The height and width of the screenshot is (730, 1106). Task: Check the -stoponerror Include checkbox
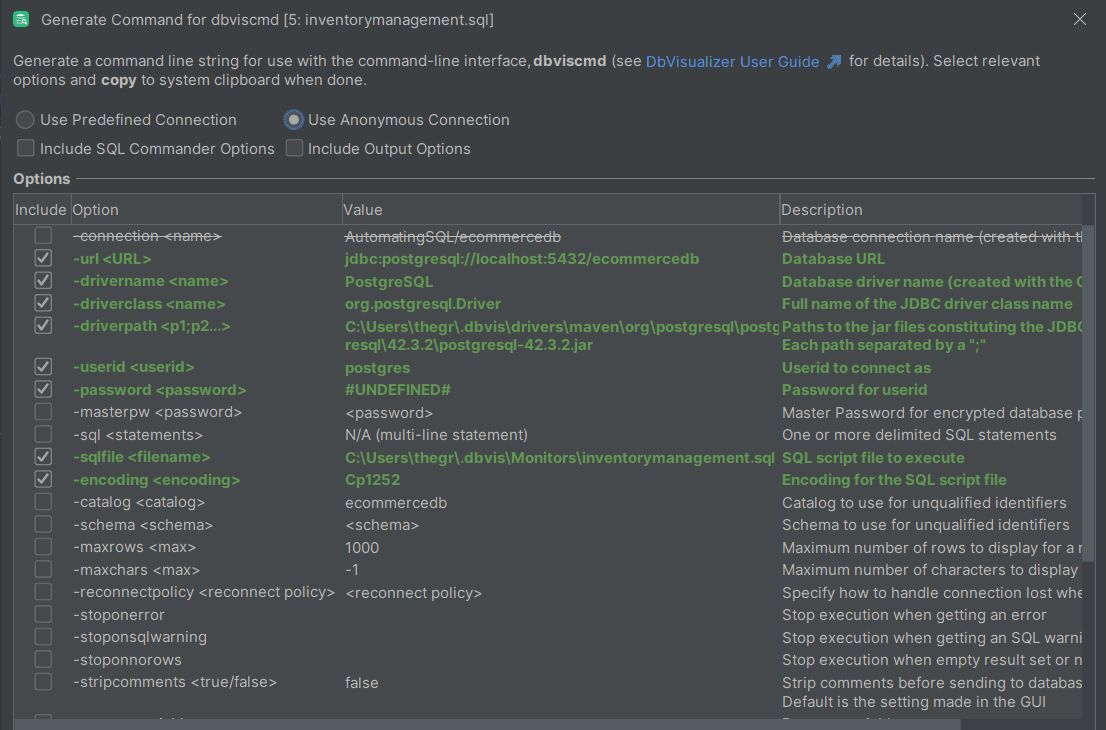coord(43,614)
